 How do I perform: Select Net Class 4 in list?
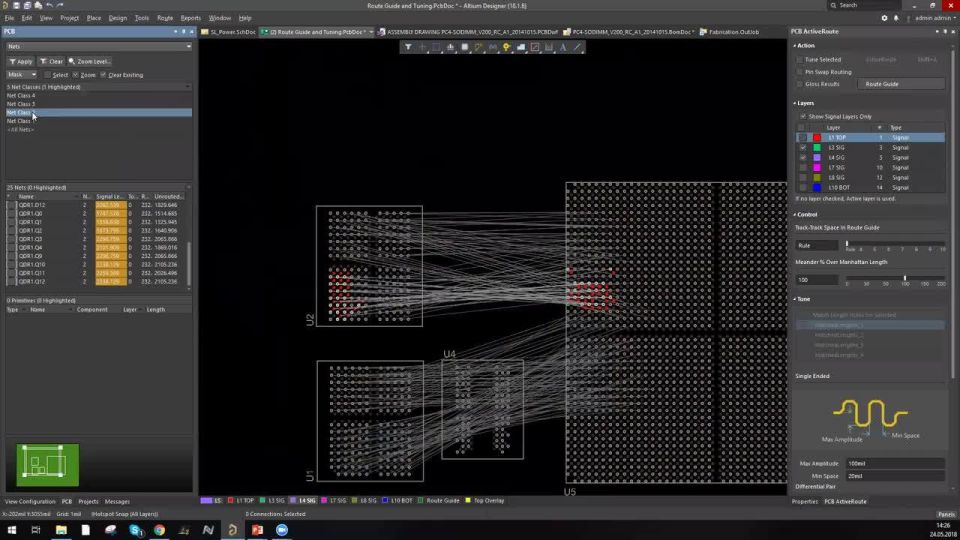(99, 96)
